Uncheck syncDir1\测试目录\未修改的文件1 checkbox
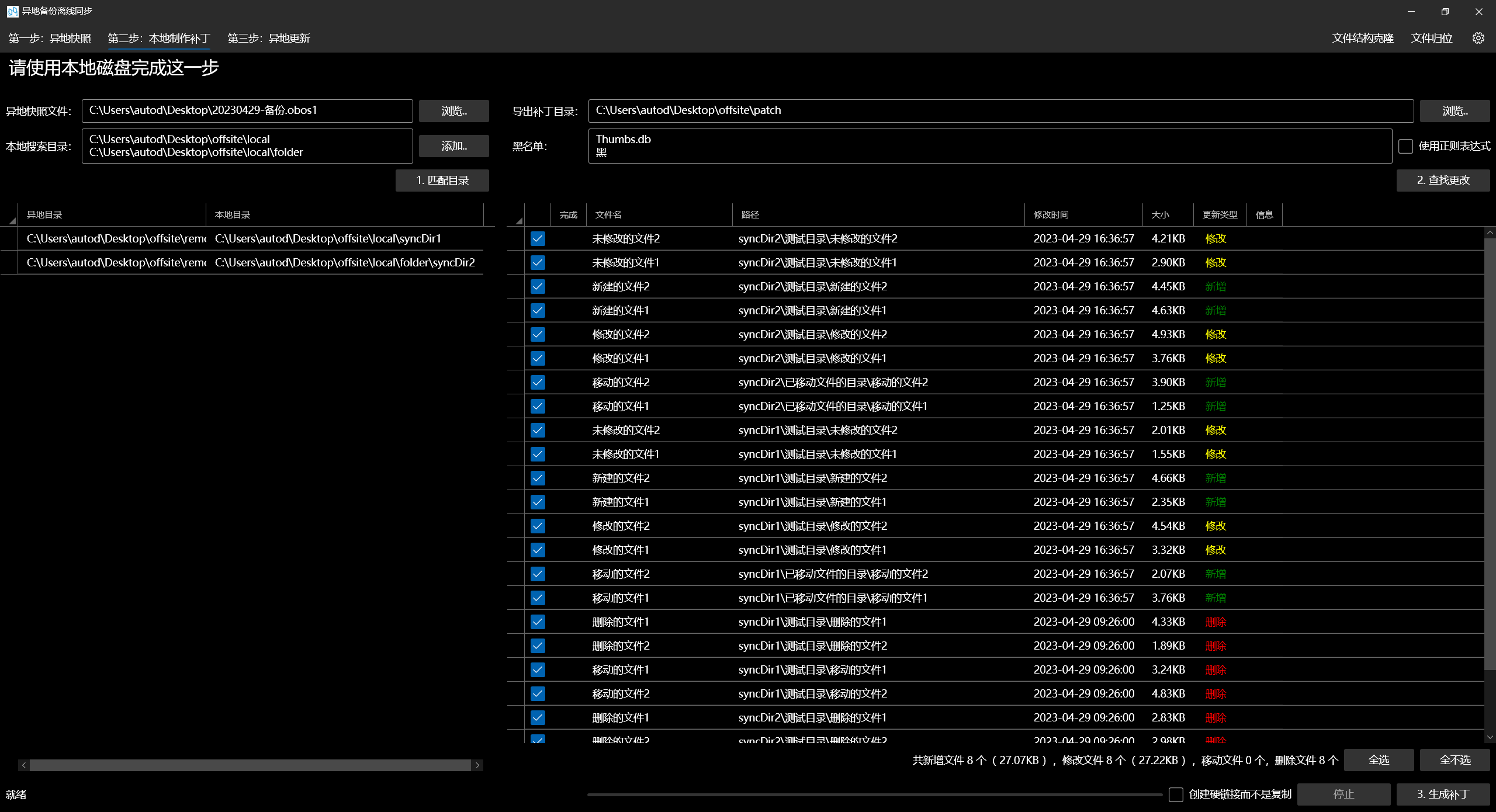 [x=538, y=454]
